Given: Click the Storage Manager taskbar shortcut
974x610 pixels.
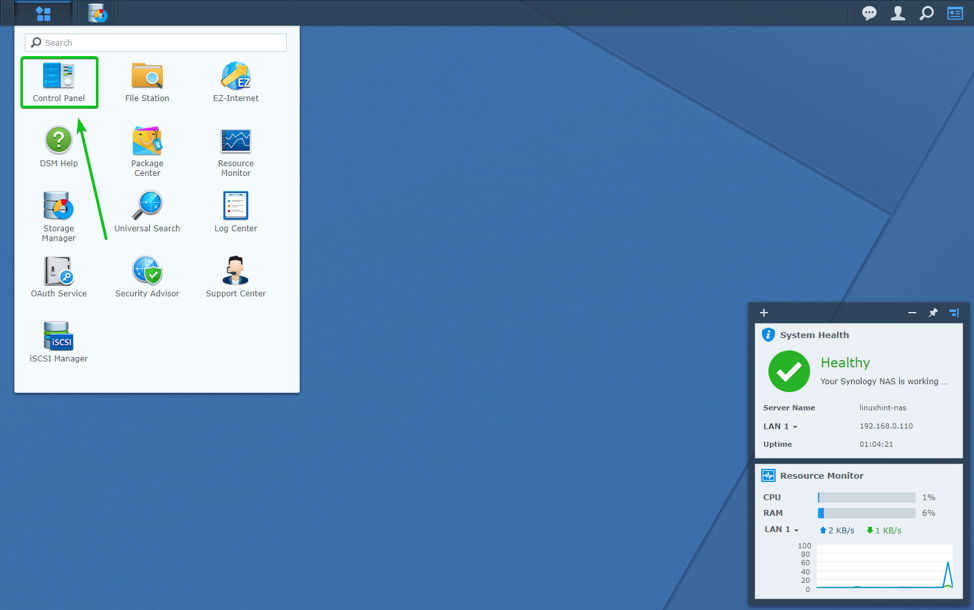Looking at the screenshot, I should click(97, 13).
